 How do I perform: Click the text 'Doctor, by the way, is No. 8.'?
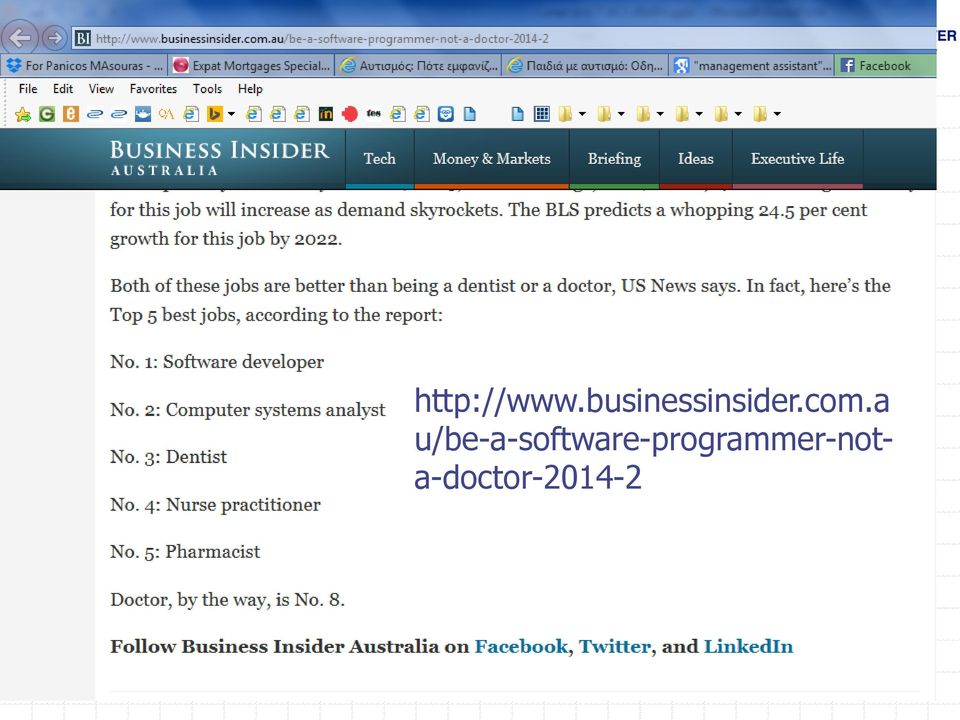click(x=227, y=599)
